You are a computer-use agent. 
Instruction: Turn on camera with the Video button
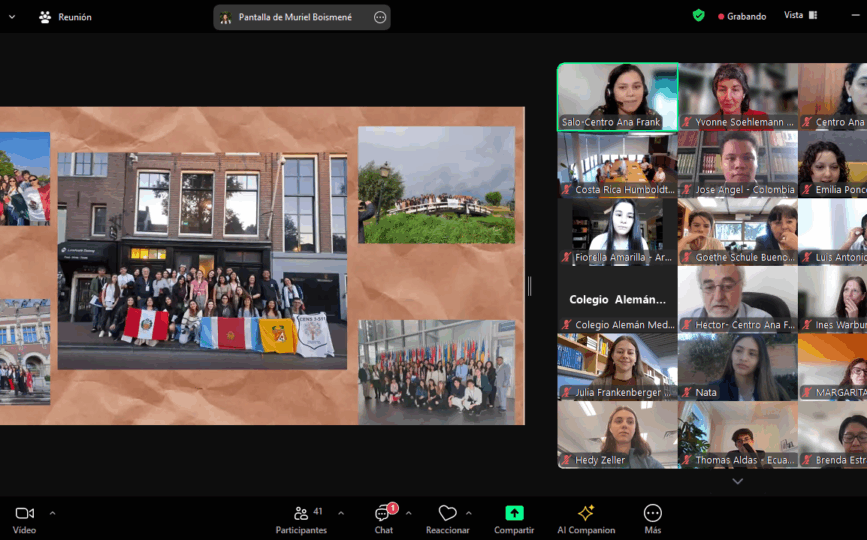click(24, 518)
